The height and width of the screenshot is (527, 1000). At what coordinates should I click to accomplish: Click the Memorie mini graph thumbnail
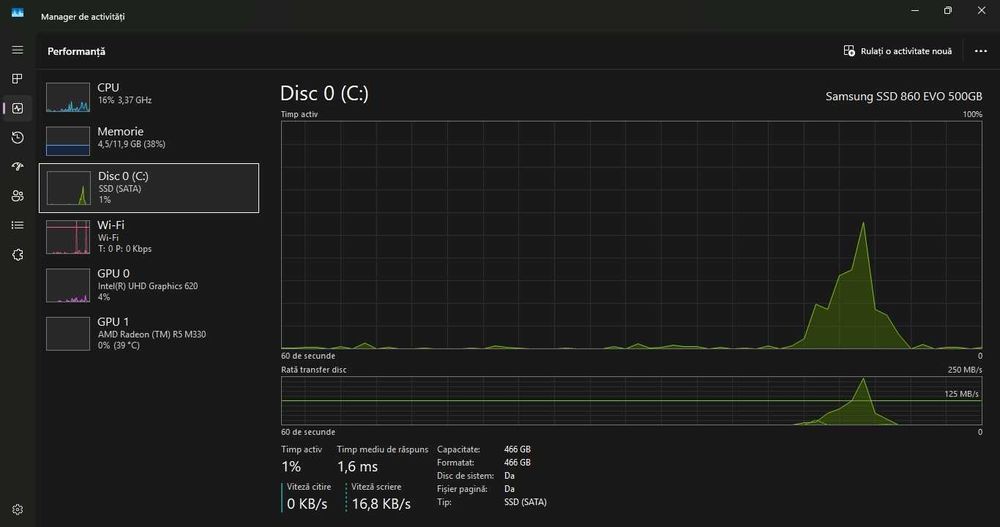click(68, 141)
